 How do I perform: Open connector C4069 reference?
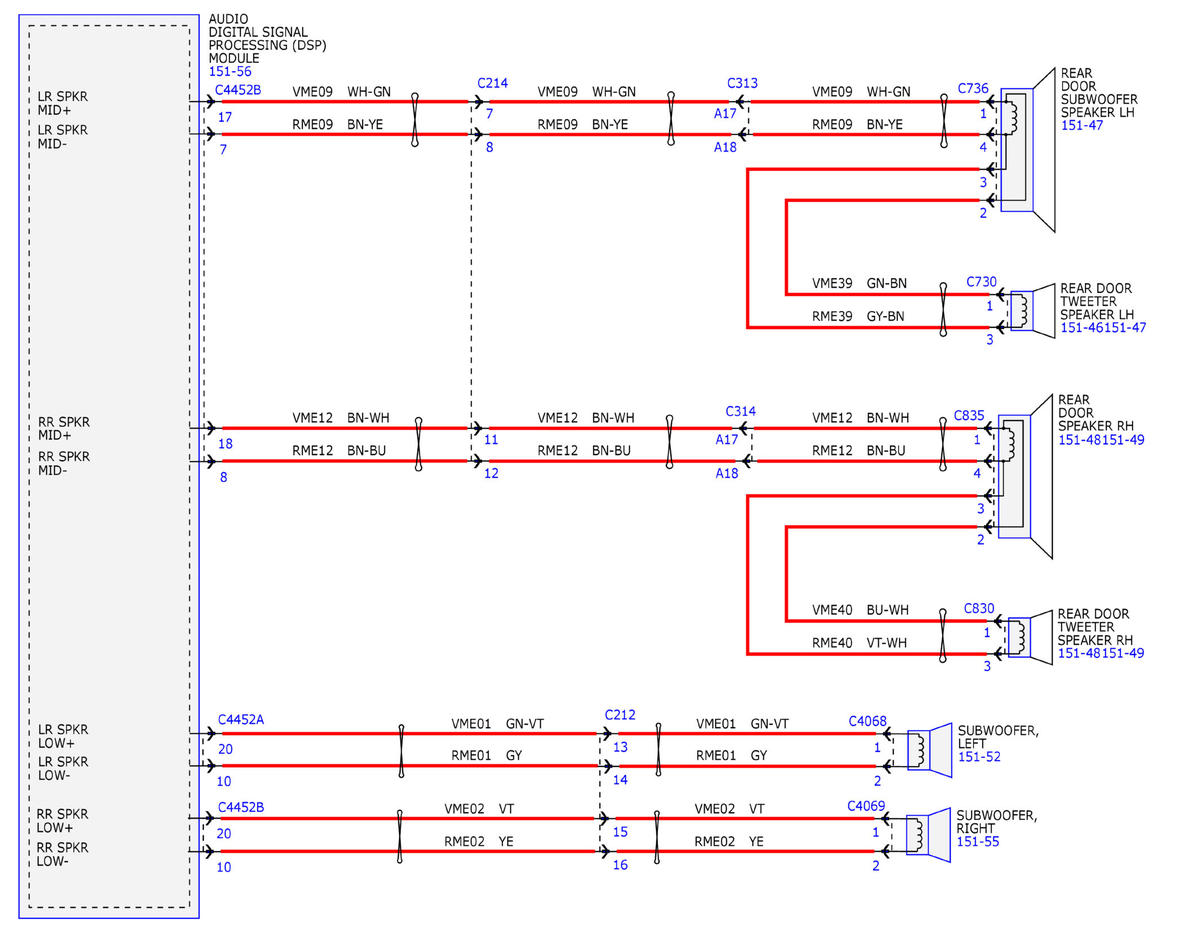[x=867, y=804]
